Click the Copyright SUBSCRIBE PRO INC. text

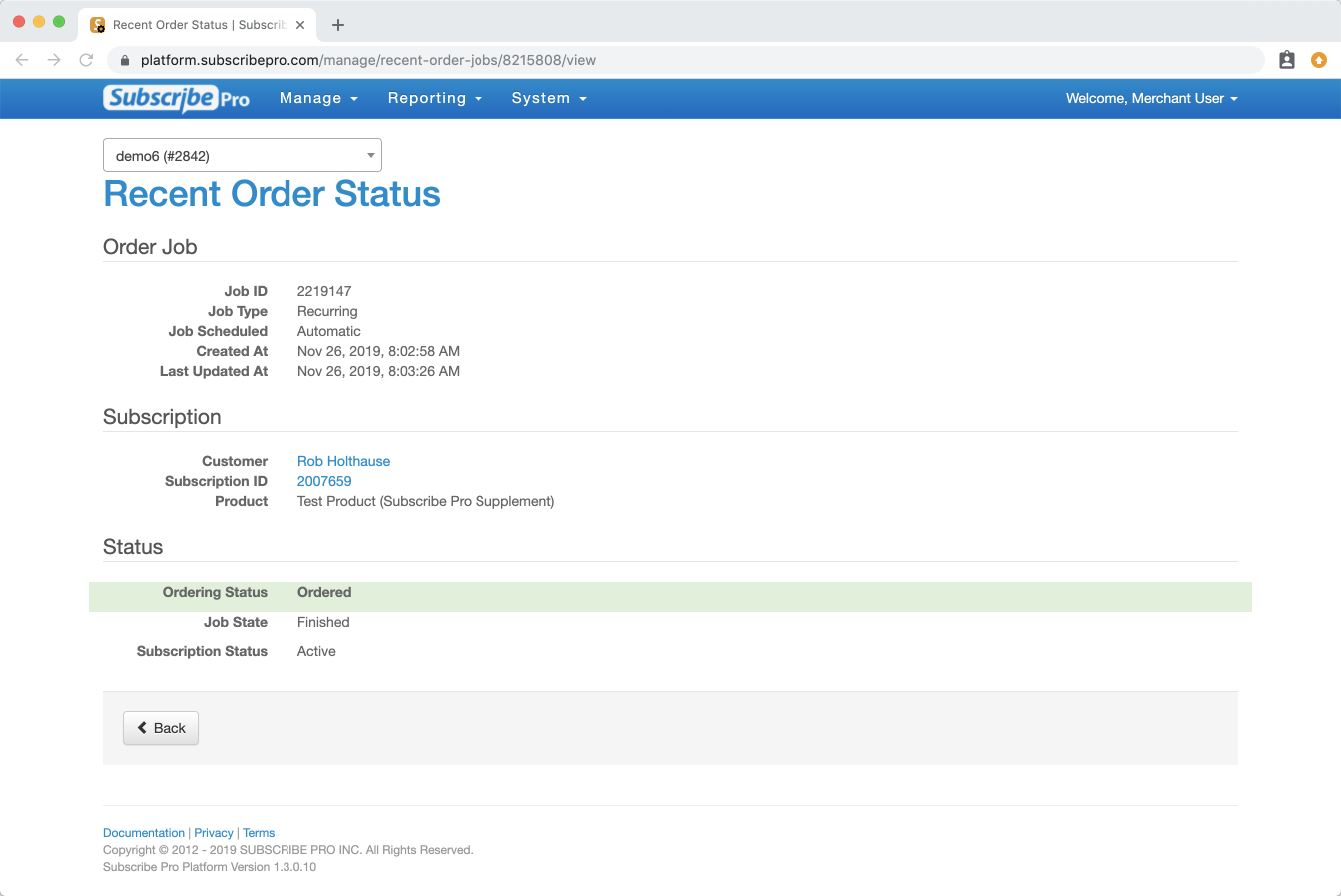(288, 850)
